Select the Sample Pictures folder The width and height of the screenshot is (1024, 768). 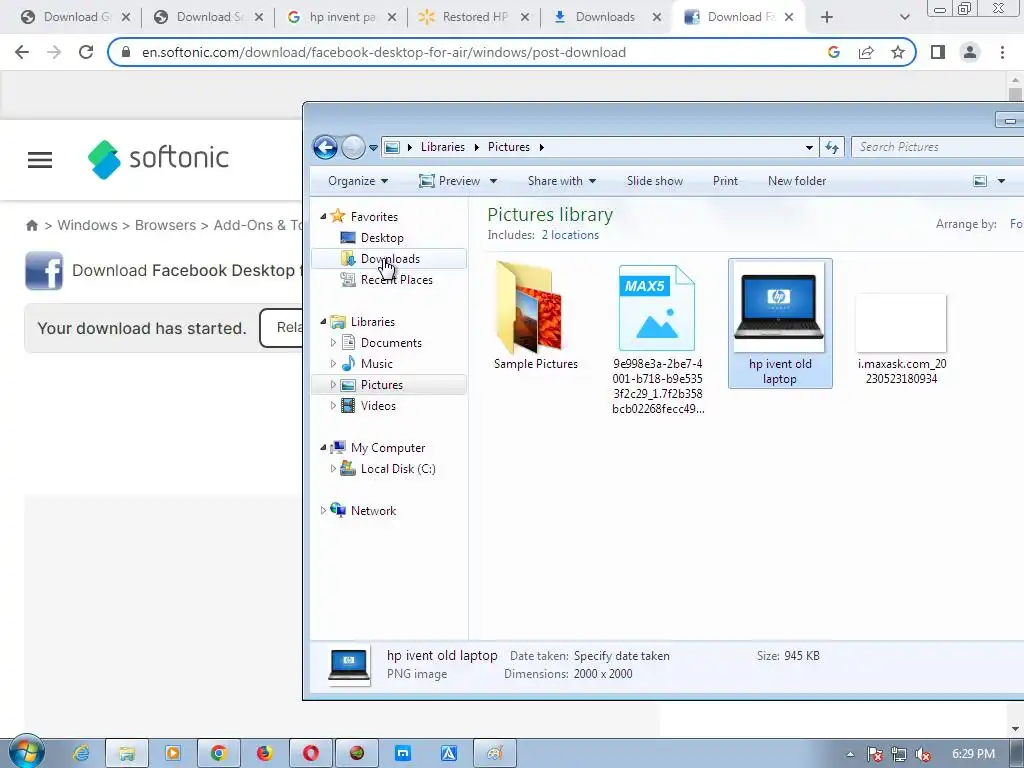tap(536, 316)
